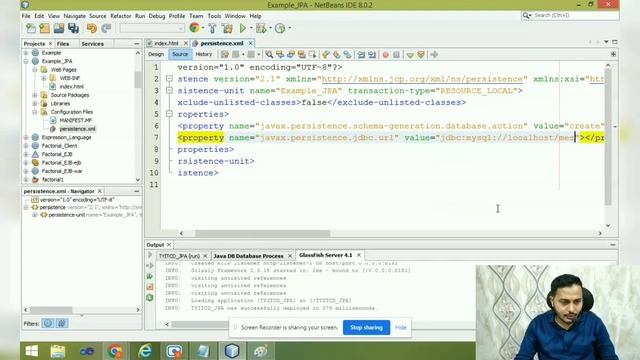This screenshot has height=360, width=640.
Task: Click the Projects panel vertical scrollbar thumb
Action: tap(138, 79)
